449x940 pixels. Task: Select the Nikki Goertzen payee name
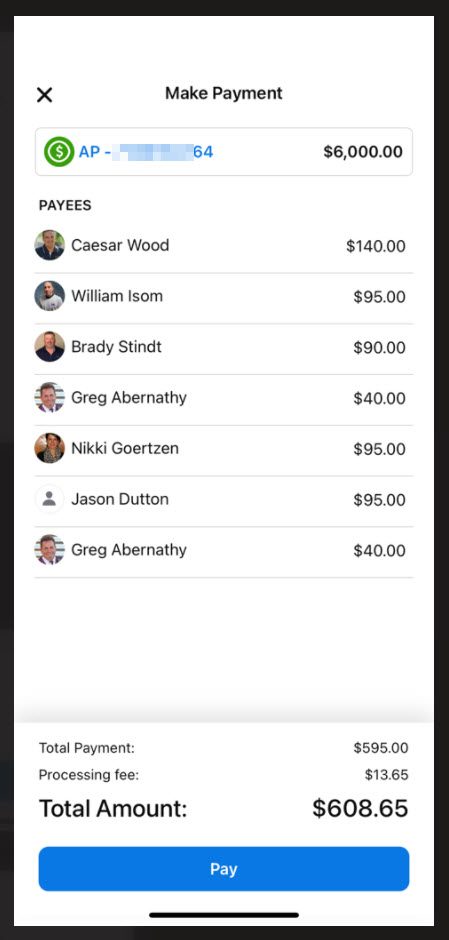click(x=125, y=448)
